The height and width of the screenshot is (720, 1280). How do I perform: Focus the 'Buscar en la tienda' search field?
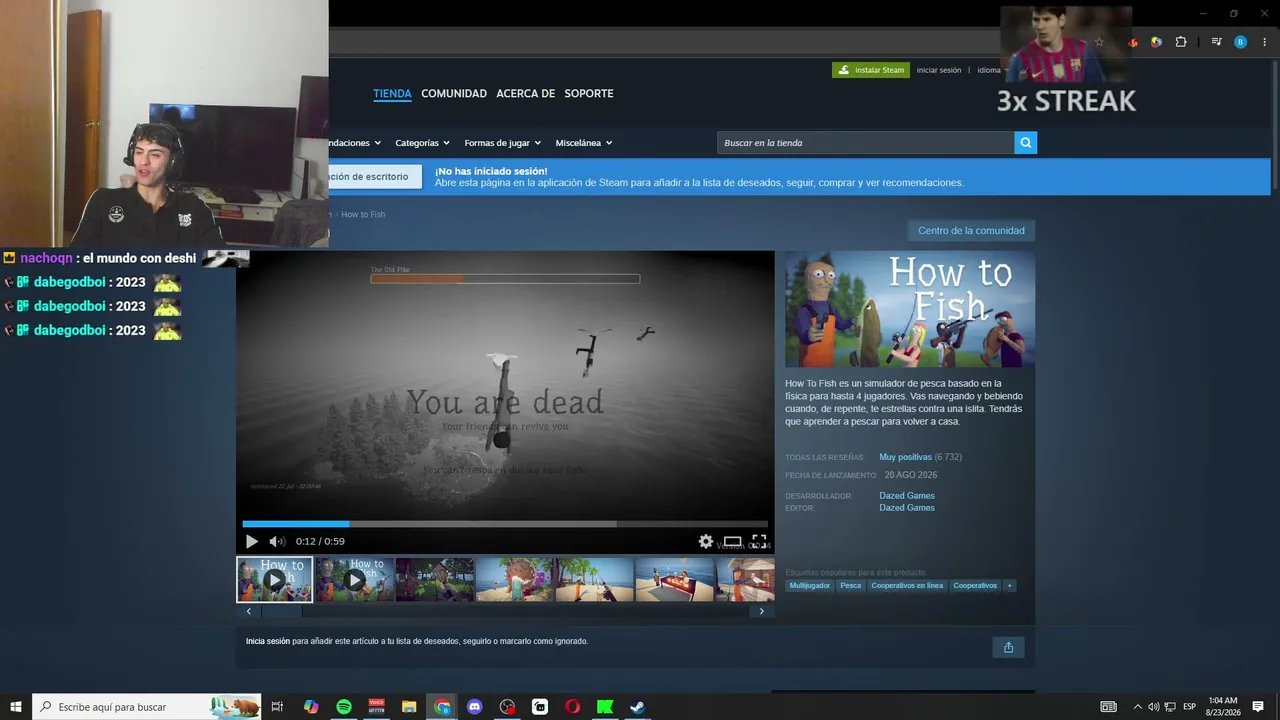[865, 143]
